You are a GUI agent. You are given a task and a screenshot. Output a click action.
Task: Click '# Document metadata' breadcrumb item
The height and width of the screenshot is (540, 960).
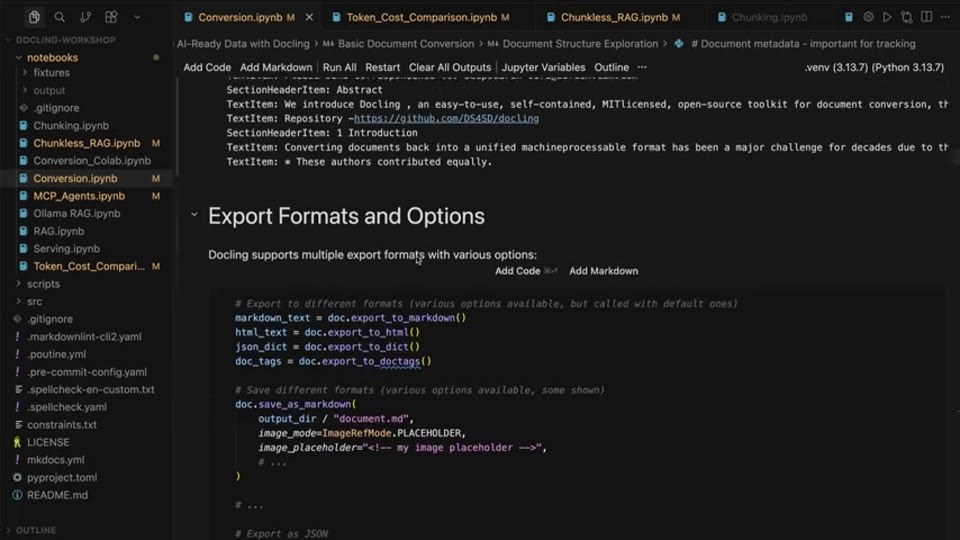pyautogui.click(x=803, y=43)
